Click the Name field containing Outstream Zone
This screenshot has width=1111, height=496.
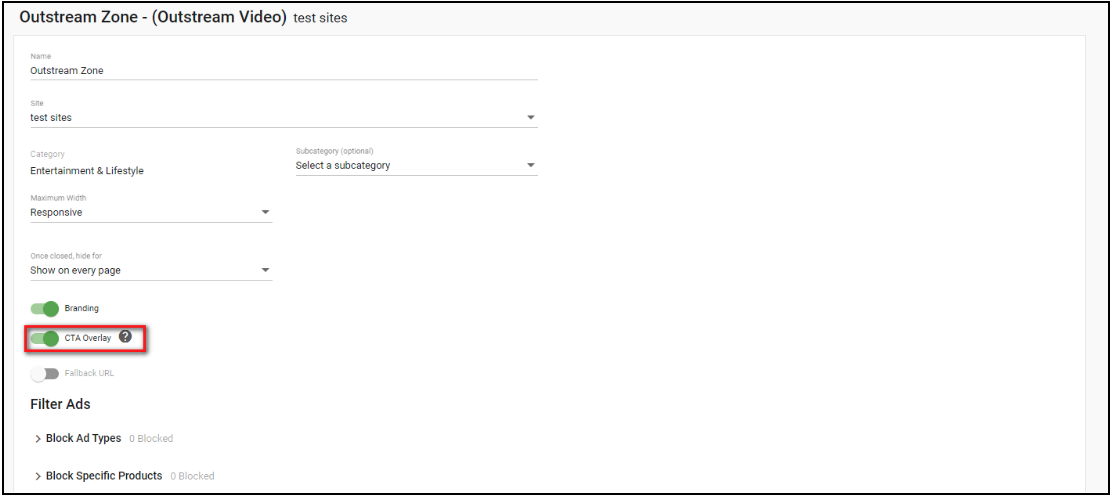[x=283, y=71]
